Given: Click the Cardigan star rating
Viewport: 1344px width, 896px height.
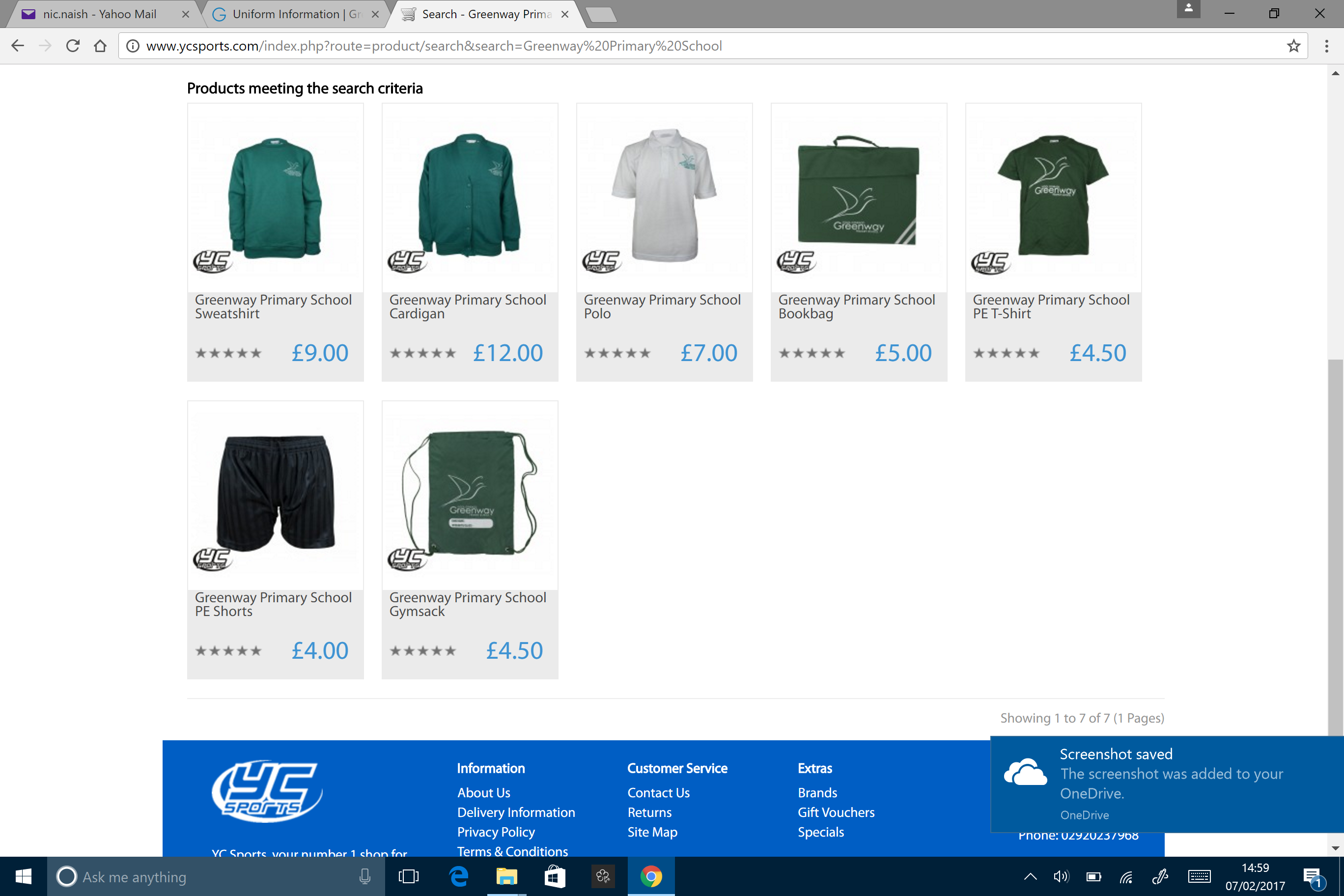Looking at the screenshot, I should (x=423, y=353).
